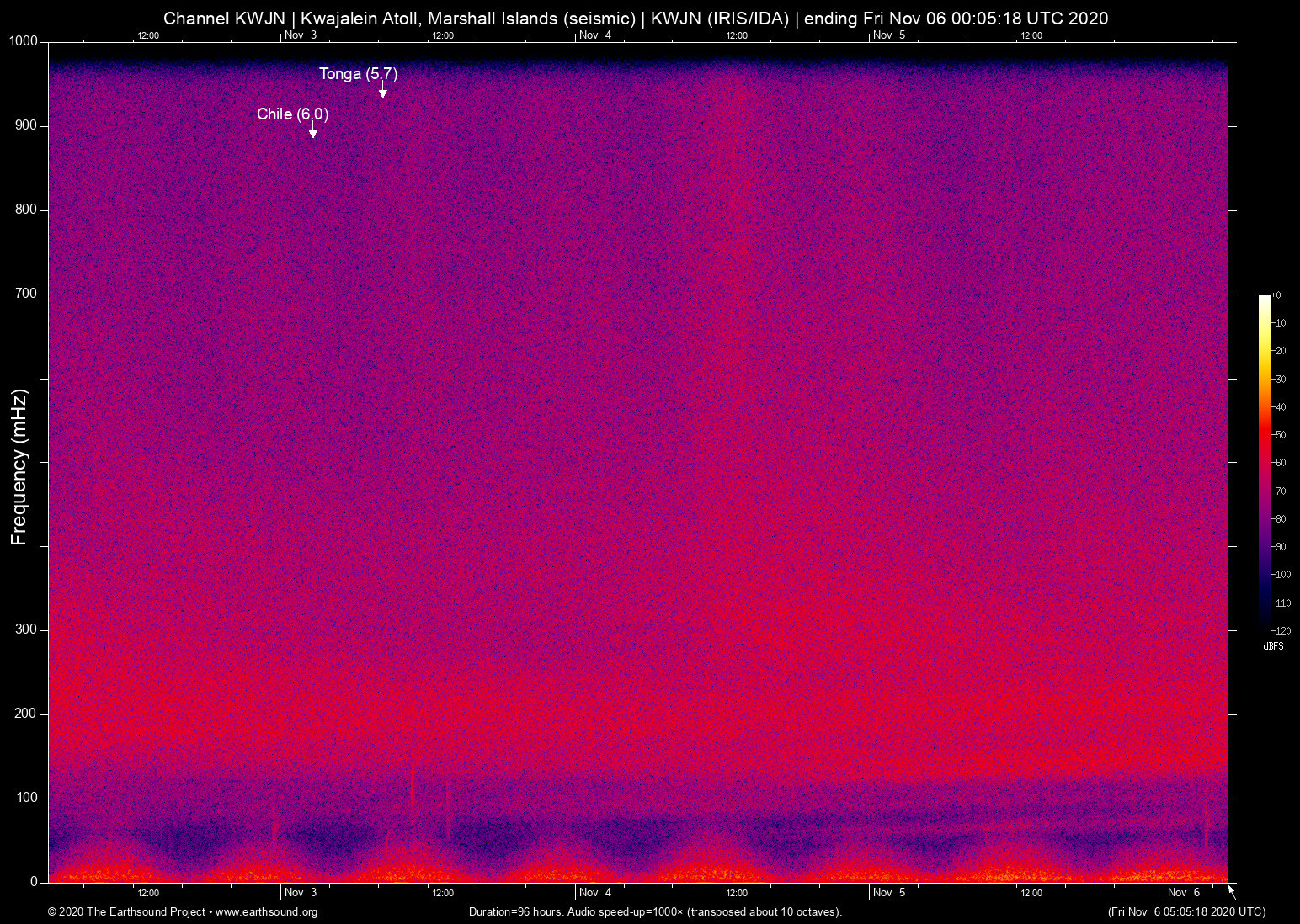This screenshot has height=924, width=1300.
Task: Click the 'Frequency (mHz)' axis label
Action: point(19,467)
